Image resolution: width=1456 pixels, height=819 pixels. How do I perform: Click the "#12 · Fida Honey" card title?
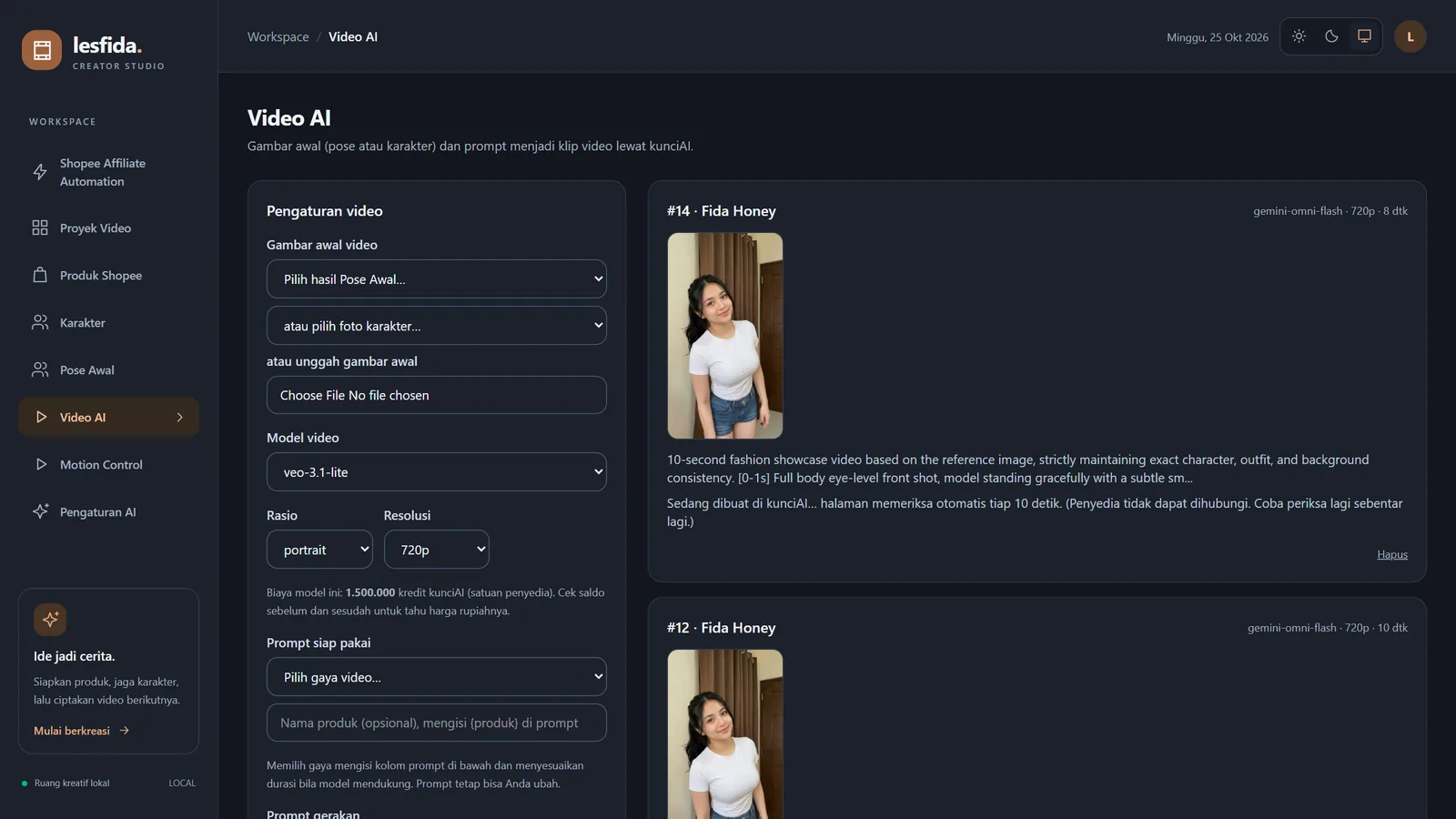722,628
